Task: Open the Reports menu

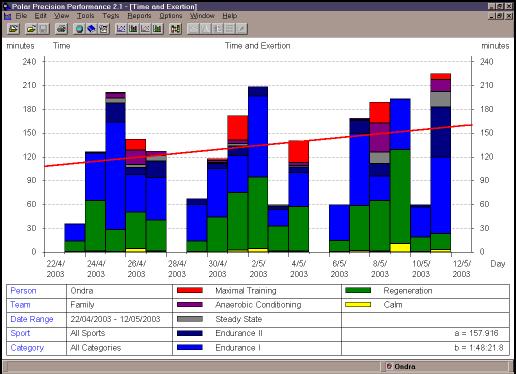Action: [139, 16]
